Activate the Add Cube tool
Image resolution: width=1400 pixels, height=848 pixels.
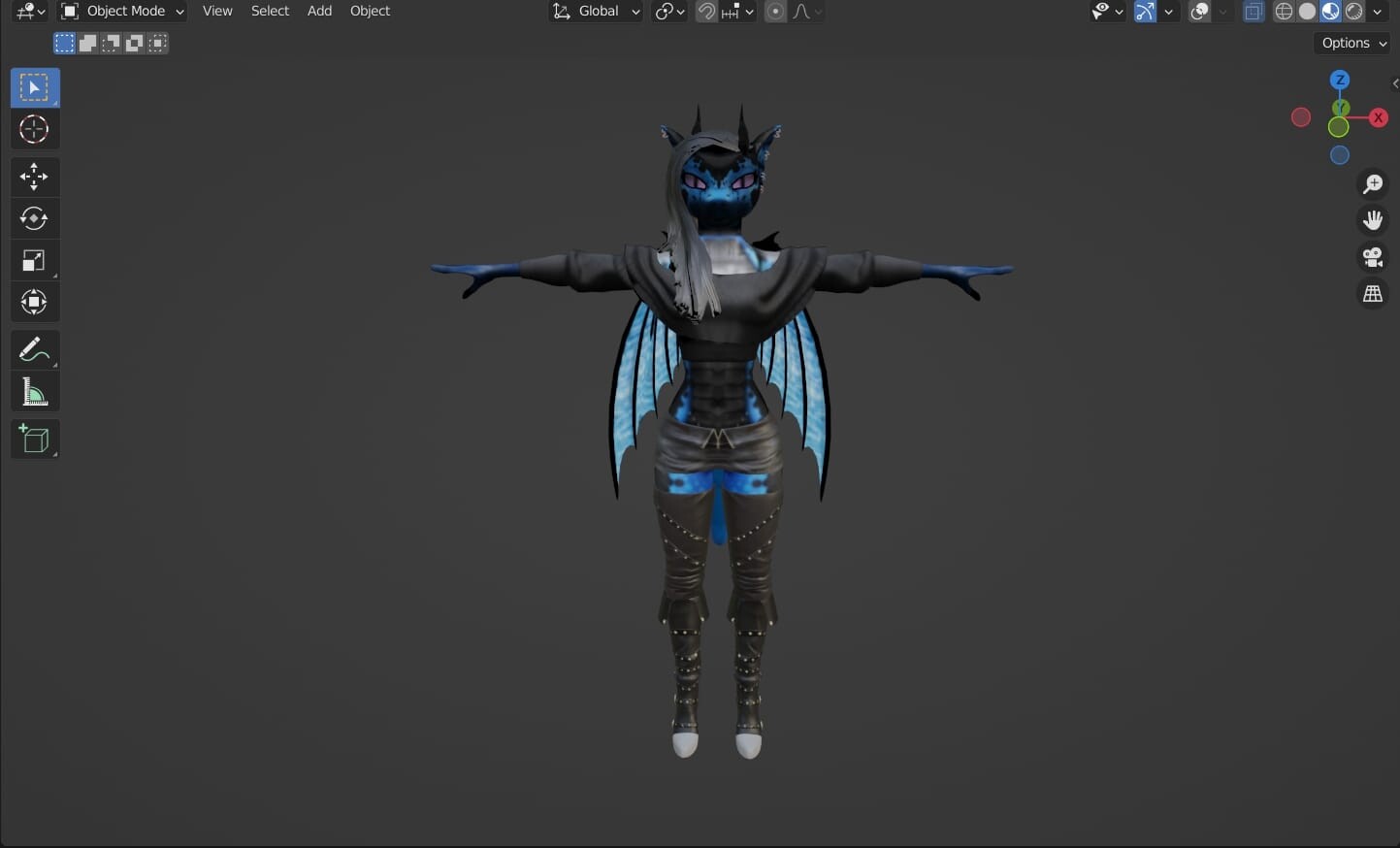click(x=35, y=439)
